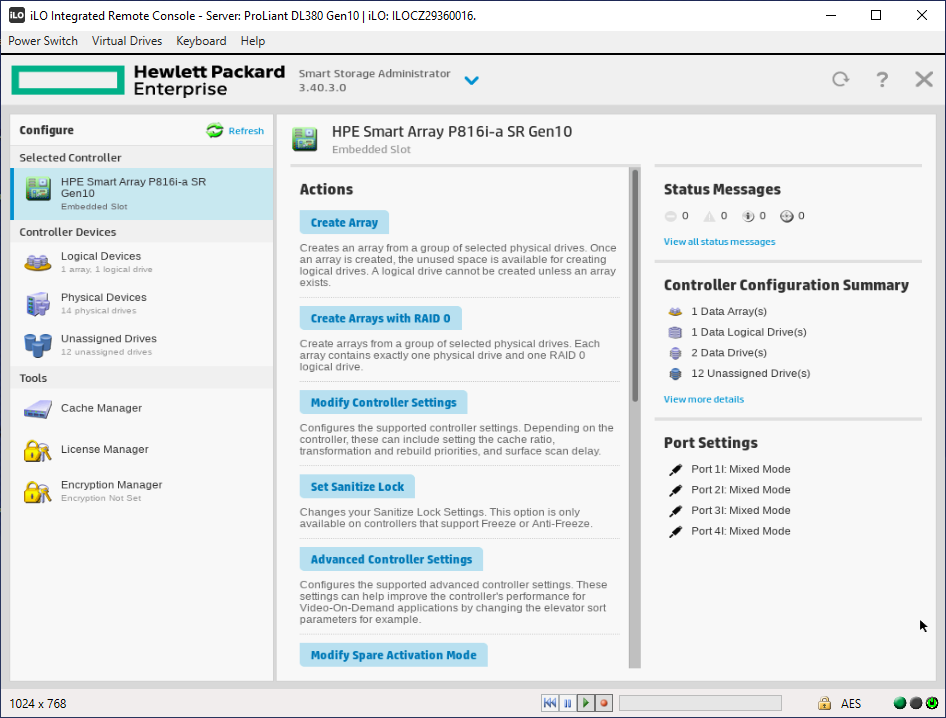
Task: Click Modify Spare Activation Mode
Action: point(394,655)
